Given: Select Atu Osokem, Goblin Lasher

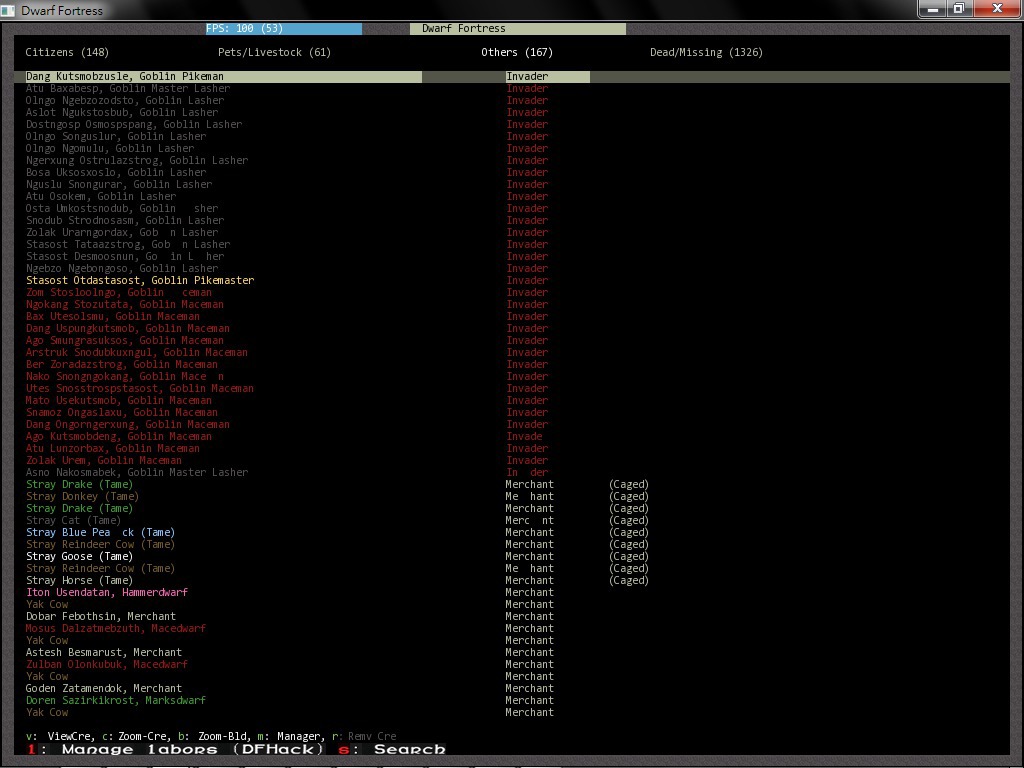Looking at the screenshot, I should [101, 196].
